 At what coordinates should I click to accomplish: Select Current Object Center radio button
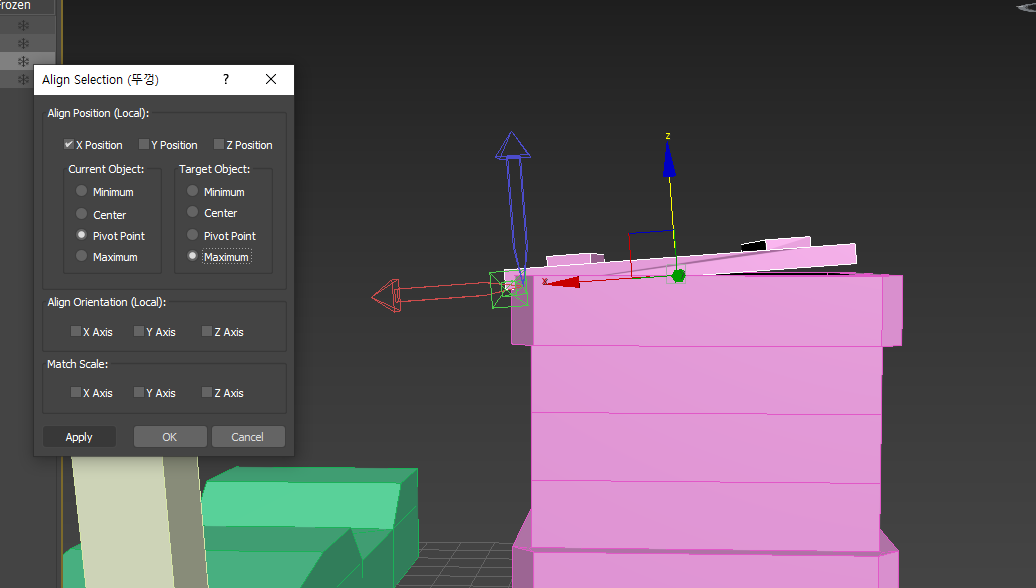point(81,213)
